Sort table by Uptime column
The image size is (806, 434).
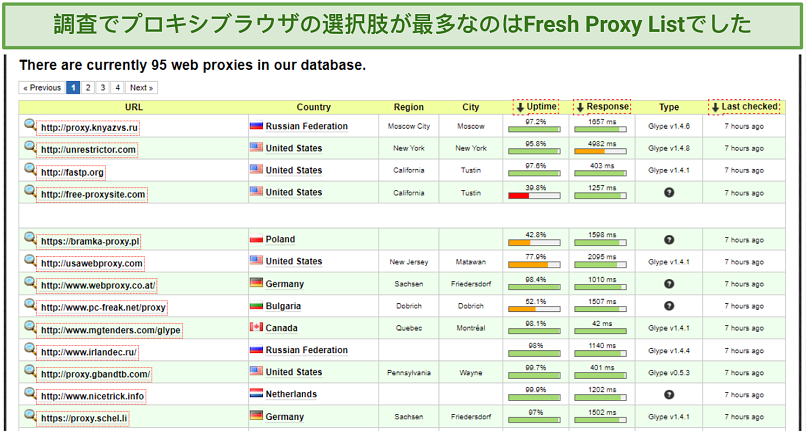click(x=536, y=107)
